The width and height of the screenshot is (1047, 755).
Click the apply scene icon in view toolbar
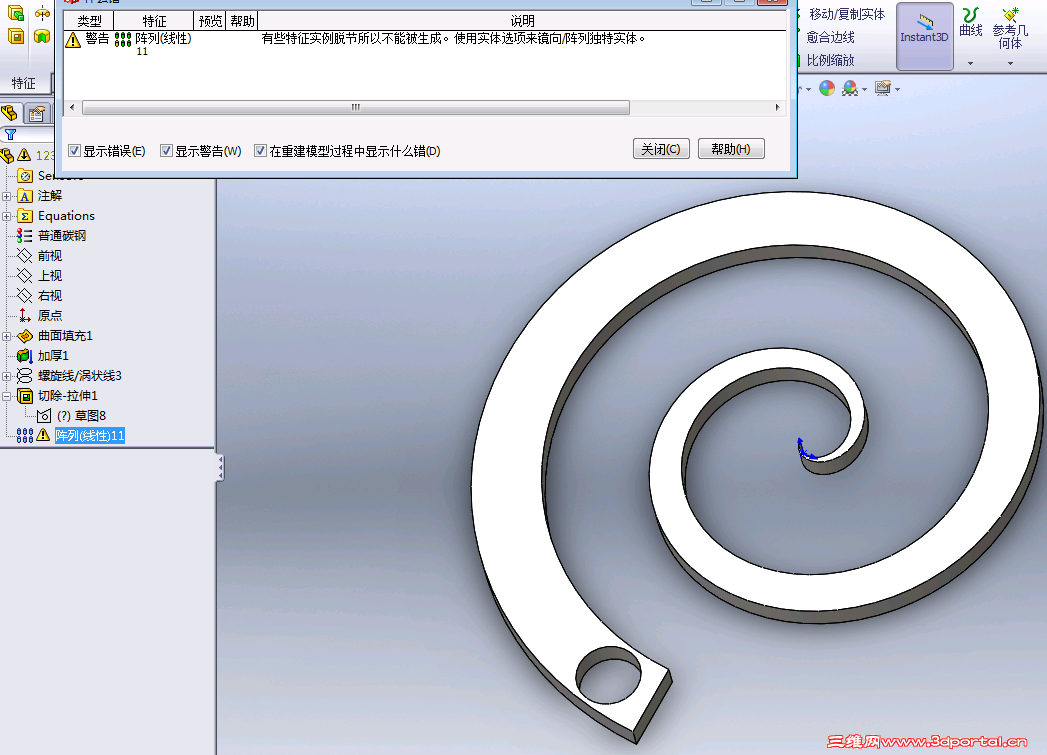pyautogui.click(x=848, y=87)
